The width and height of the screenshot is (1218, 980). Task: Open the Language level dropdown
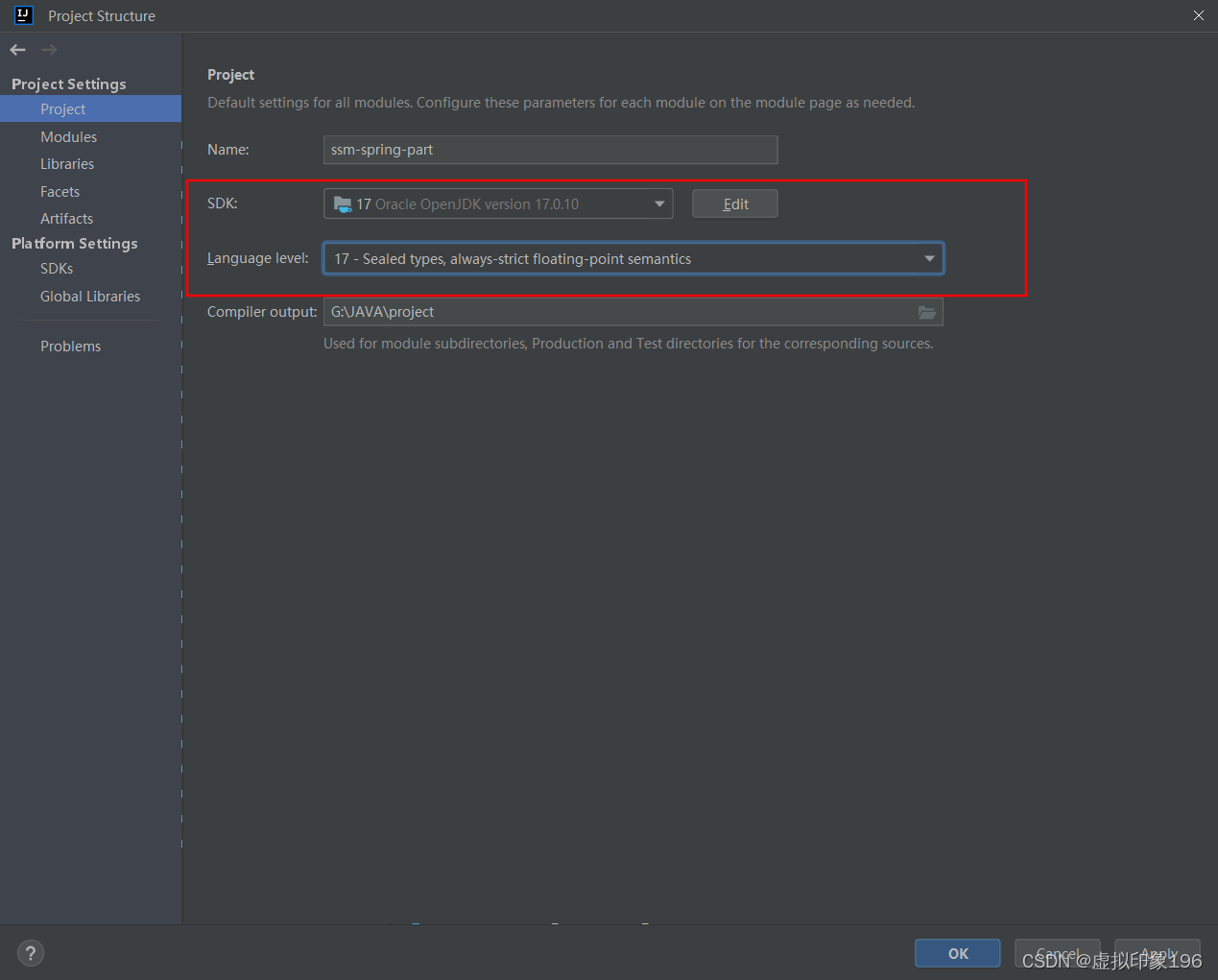coord(928,258)
